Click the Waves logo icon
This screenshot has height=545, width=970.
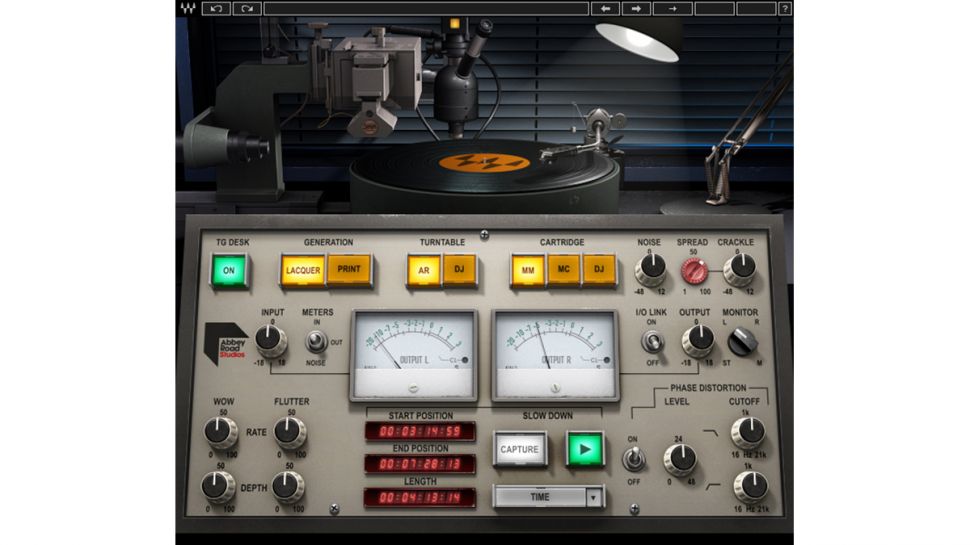[186, 8]
